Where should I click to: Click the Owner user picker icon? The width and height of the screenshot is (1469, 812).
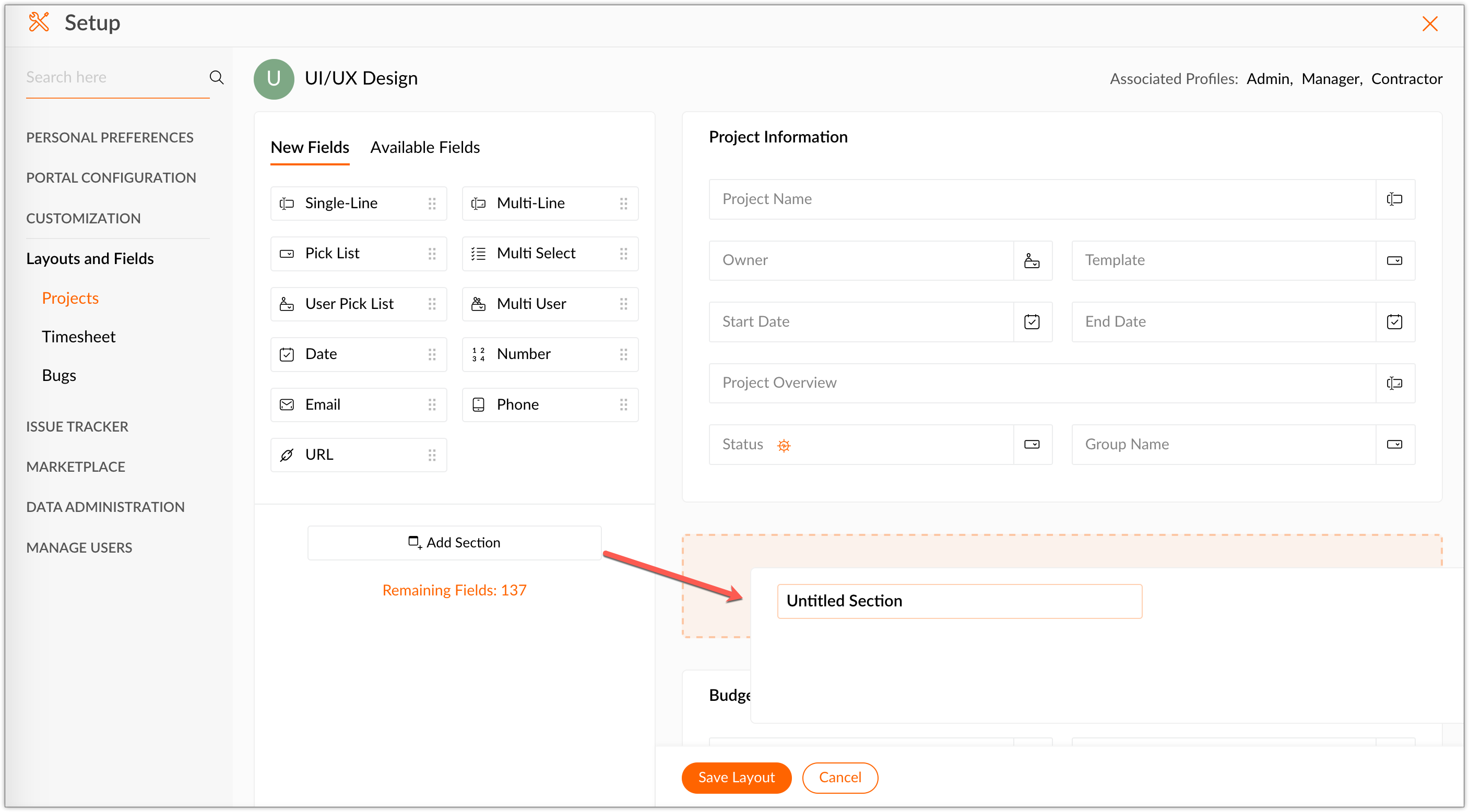[x=1032, y=260]
